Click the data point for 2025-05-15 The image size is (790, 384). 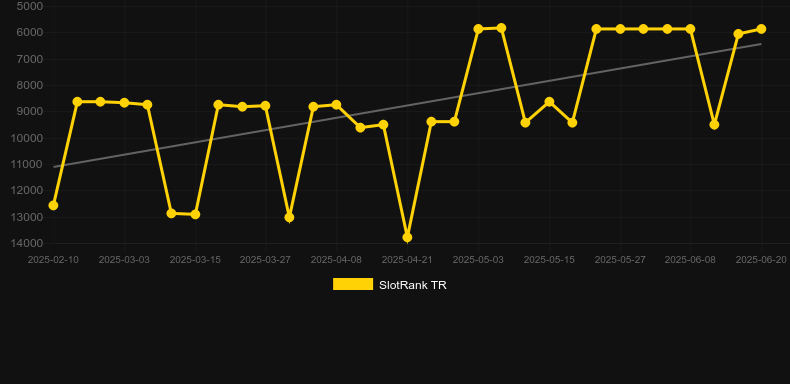click(549, 102)
